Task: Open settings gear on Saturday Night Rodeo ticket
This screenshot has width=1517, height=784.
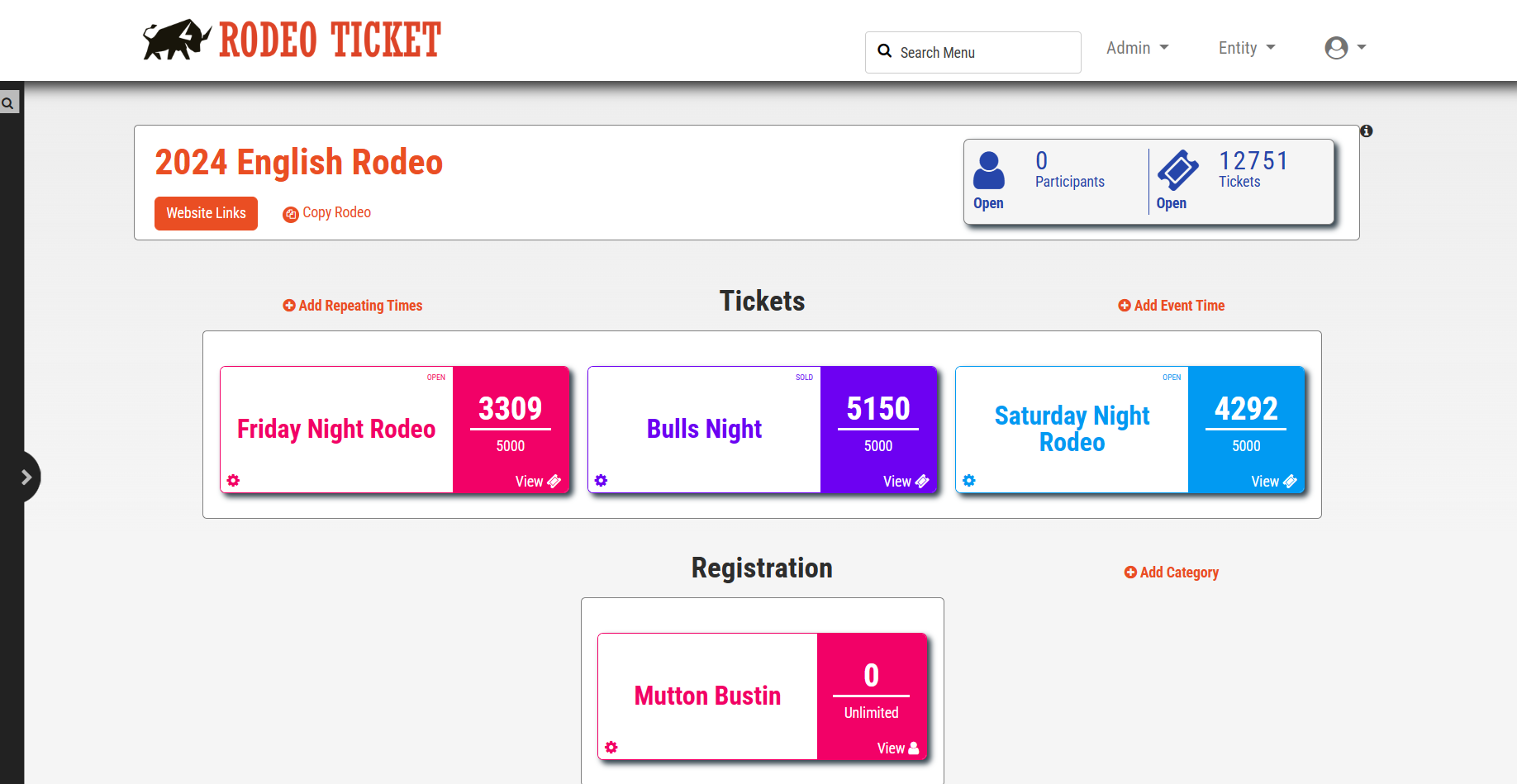Action: click(x=969, y=480)
